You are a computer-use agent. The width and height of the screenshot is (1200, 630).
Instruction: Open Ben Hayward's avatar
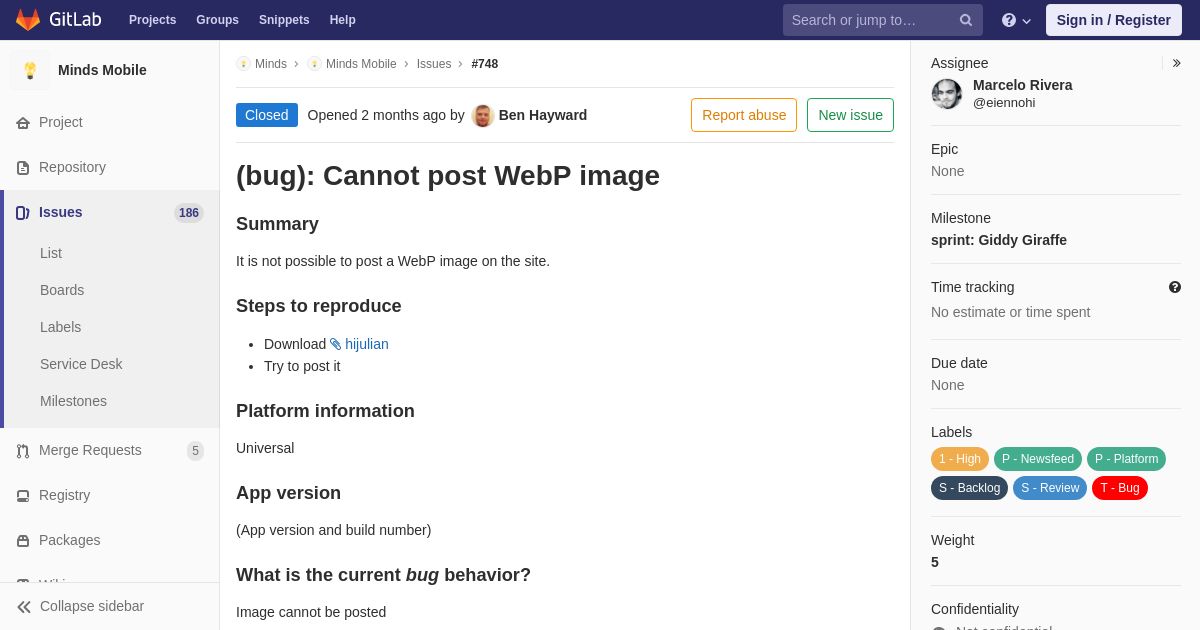point(483,115)
